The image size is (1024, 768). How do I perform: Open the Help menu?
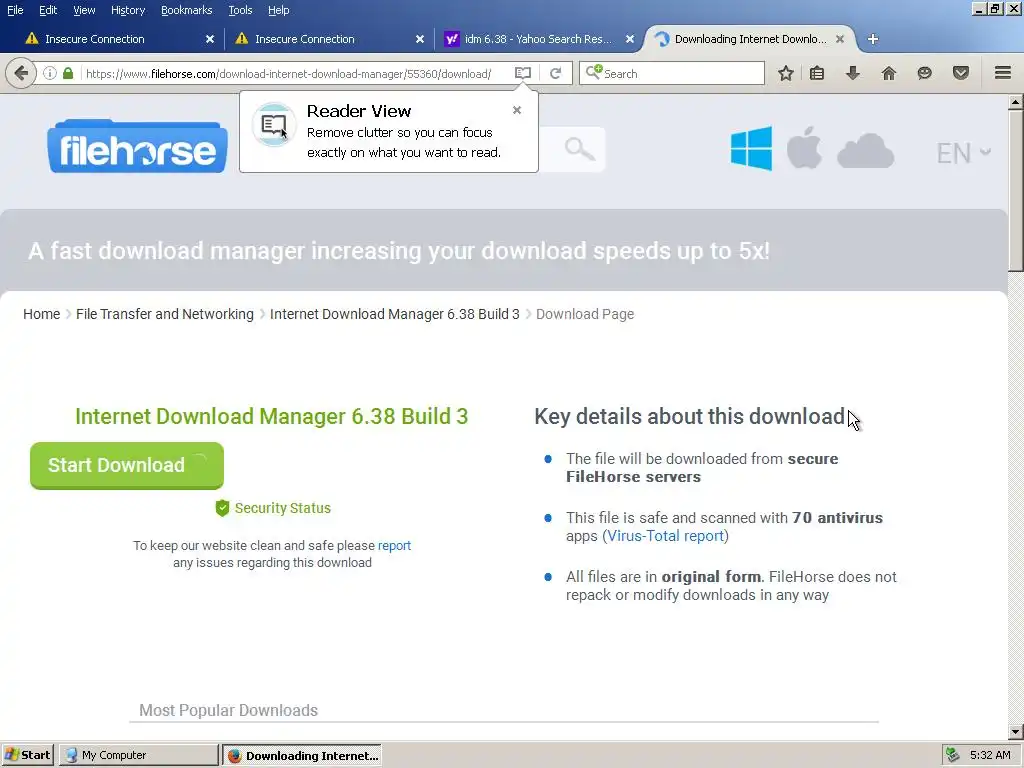[278, 10]
